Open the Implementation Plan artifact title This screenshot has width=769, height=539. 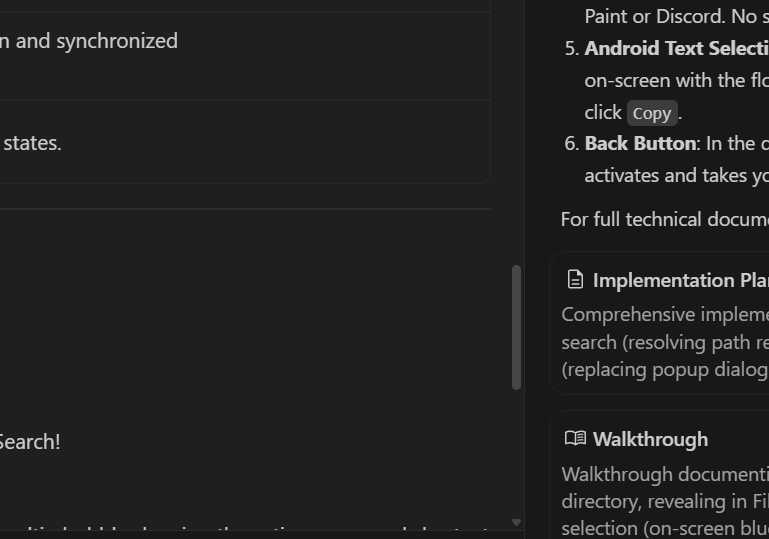point(681,280)
